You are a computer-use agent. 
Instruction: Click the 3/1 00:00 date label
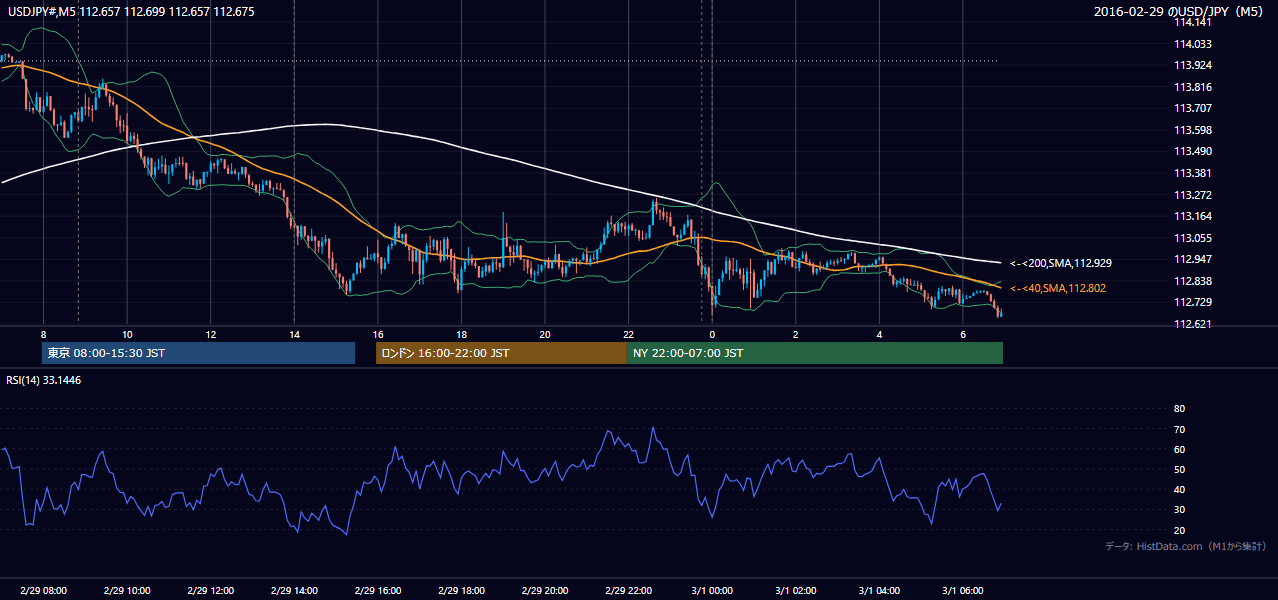(x=712, y=591)
